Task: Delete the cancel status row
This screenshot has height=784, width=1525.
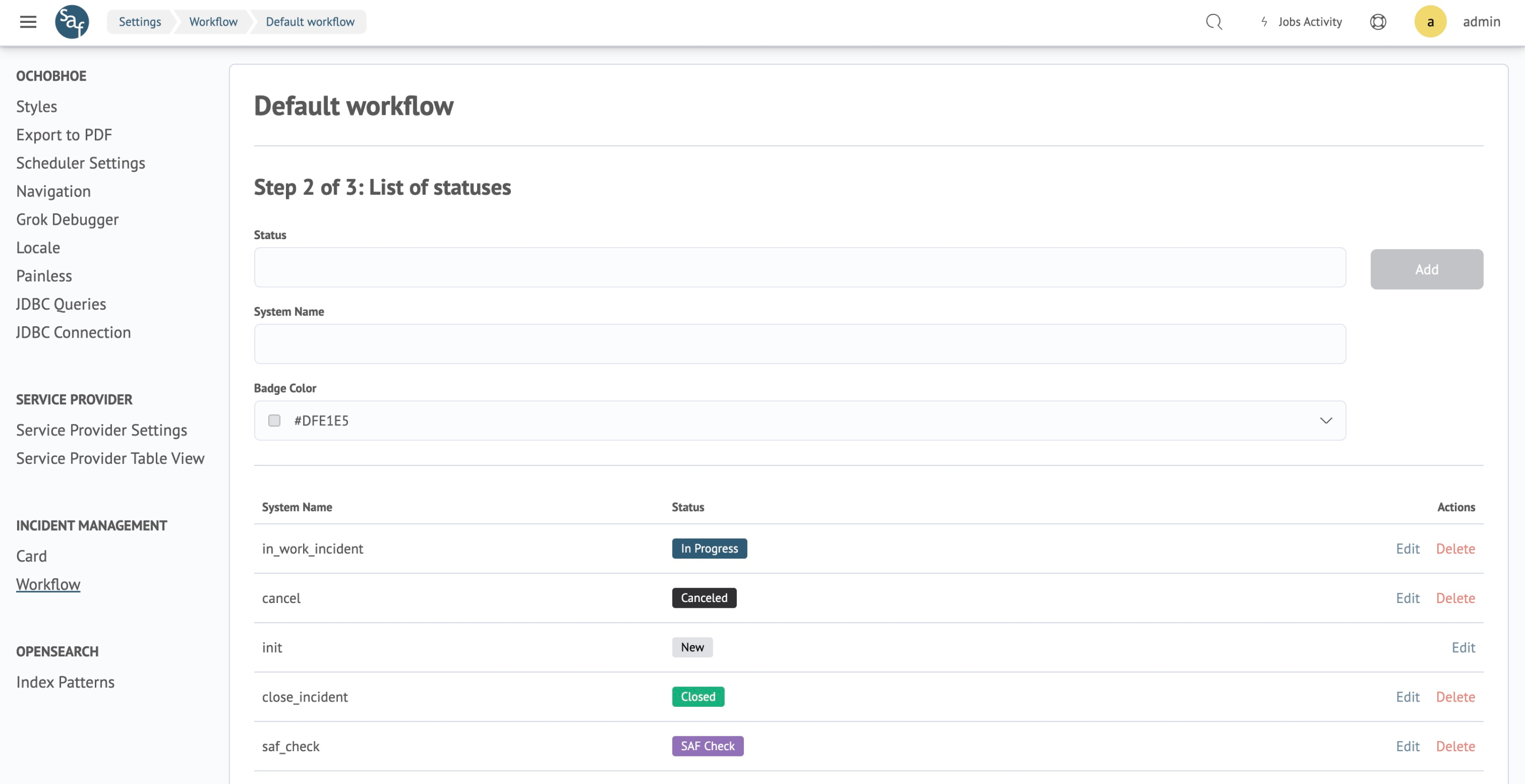Action: point(1455,598)
